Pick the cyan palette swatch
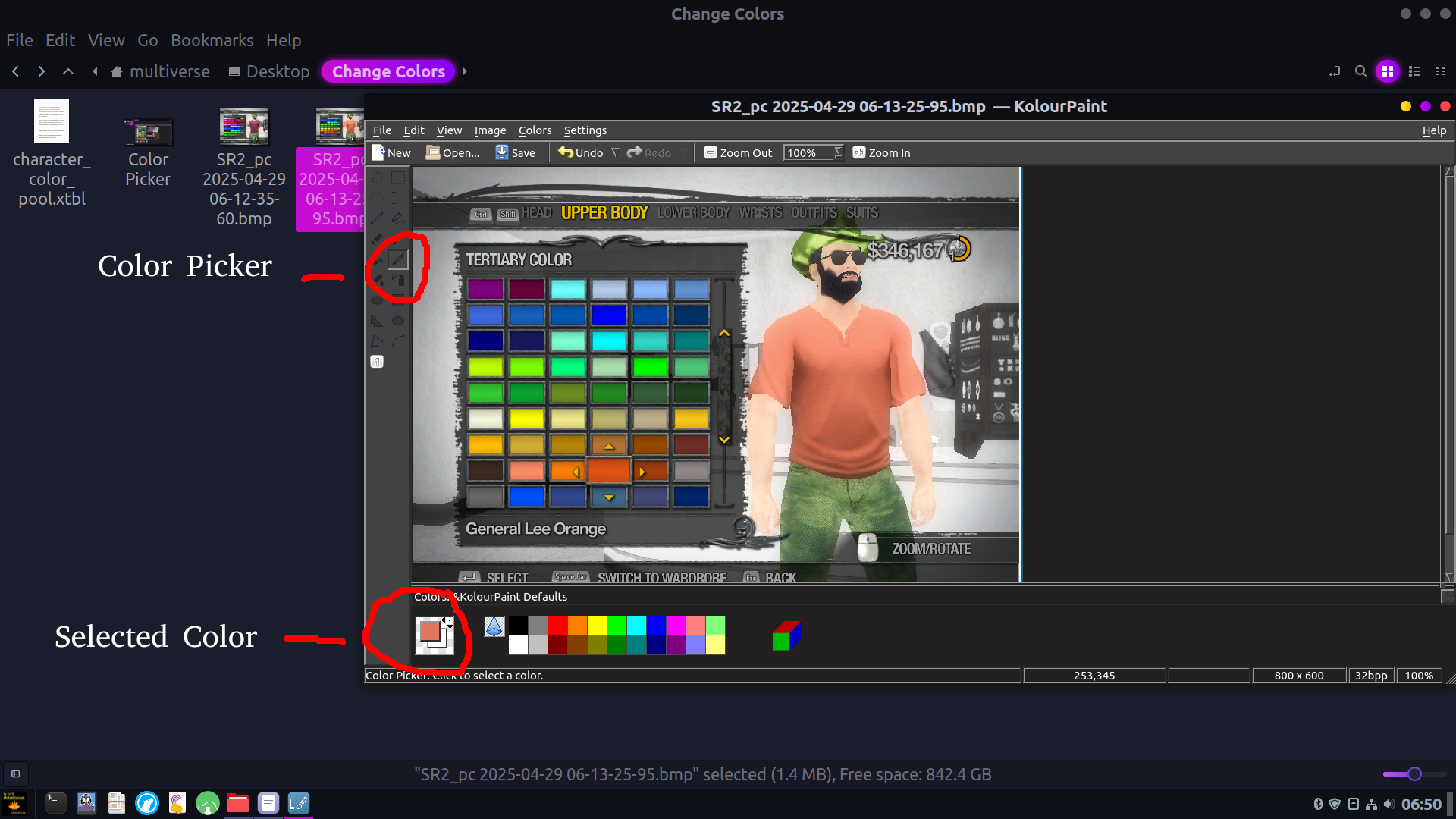This screenshot has width=1456, height=819. coord(637,626)
